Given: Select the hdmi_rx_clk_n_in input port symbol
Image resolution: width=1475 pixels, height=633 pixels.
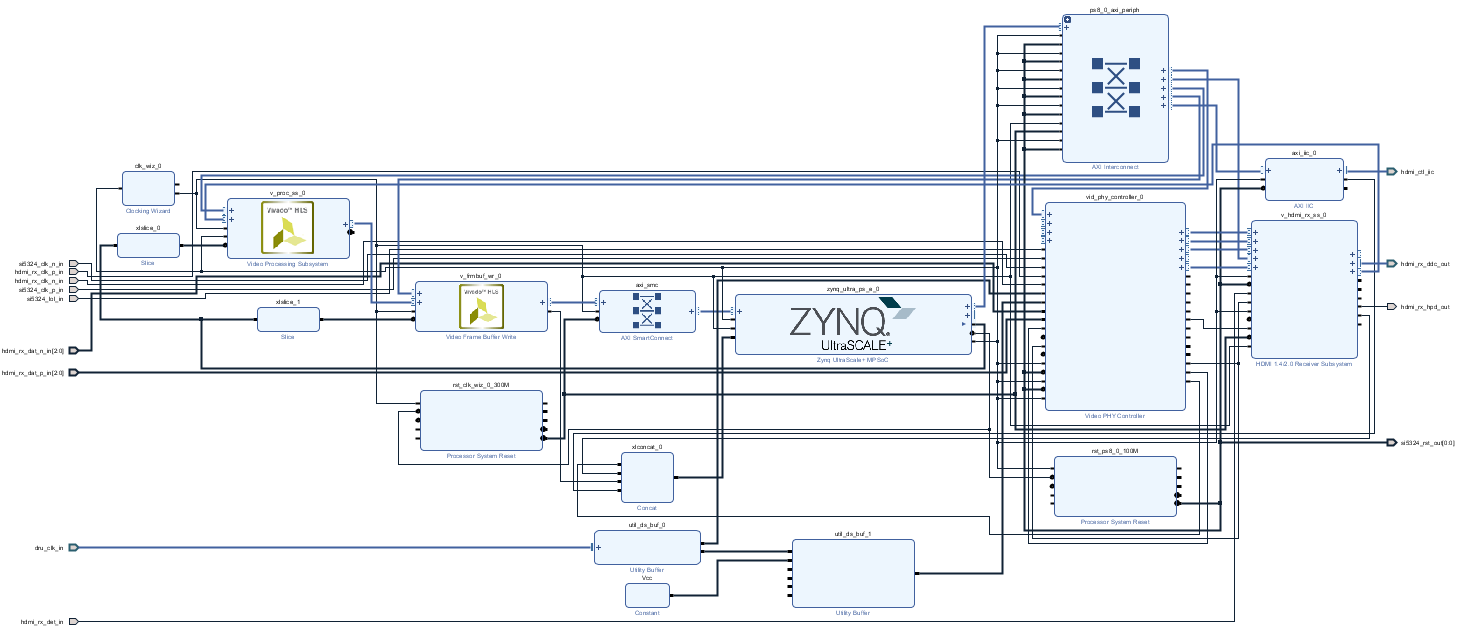Looking at the screenshot, I should [x=73, y=281].
